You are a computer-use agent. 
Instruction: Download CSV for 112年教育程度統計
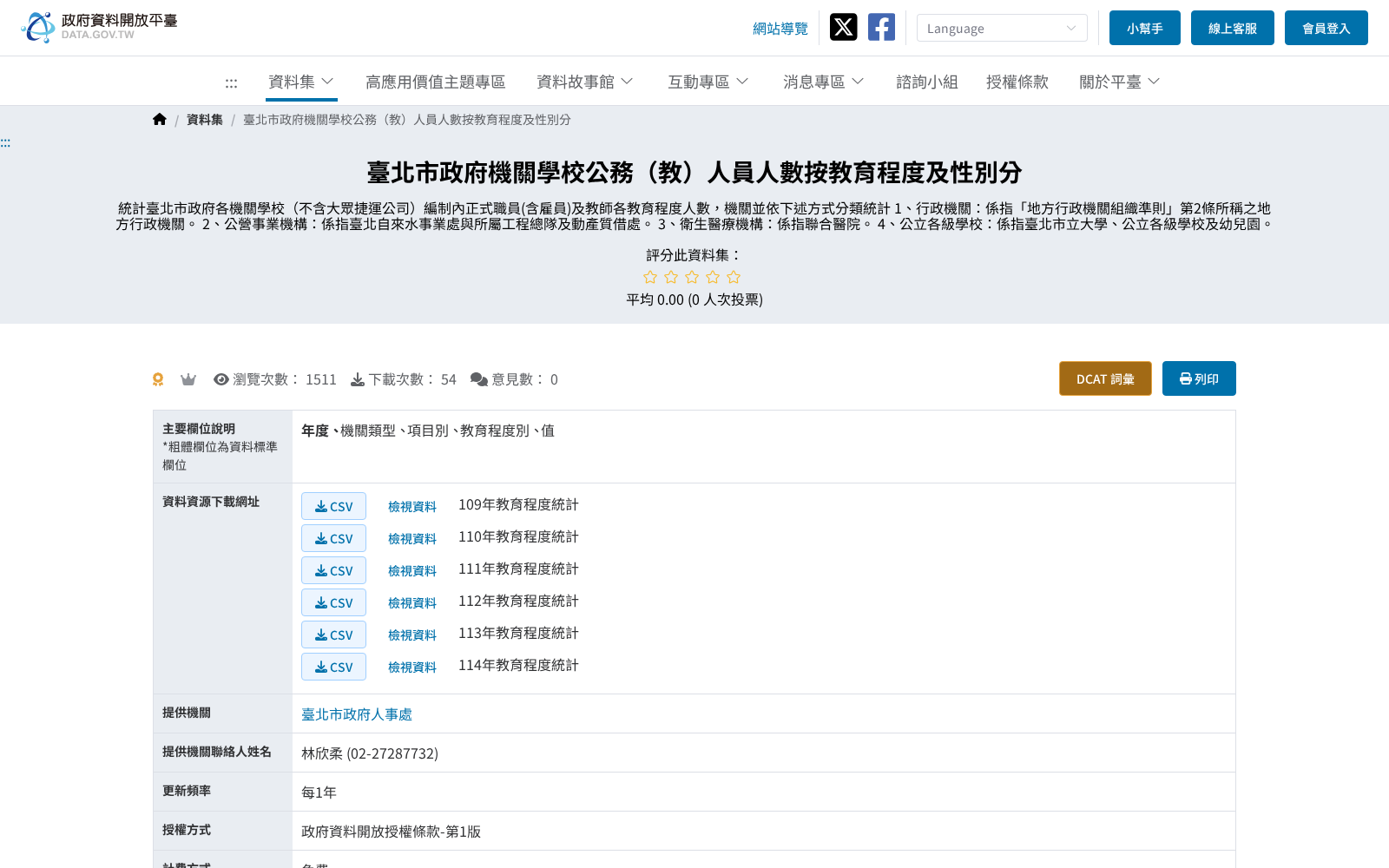[333, 602]
